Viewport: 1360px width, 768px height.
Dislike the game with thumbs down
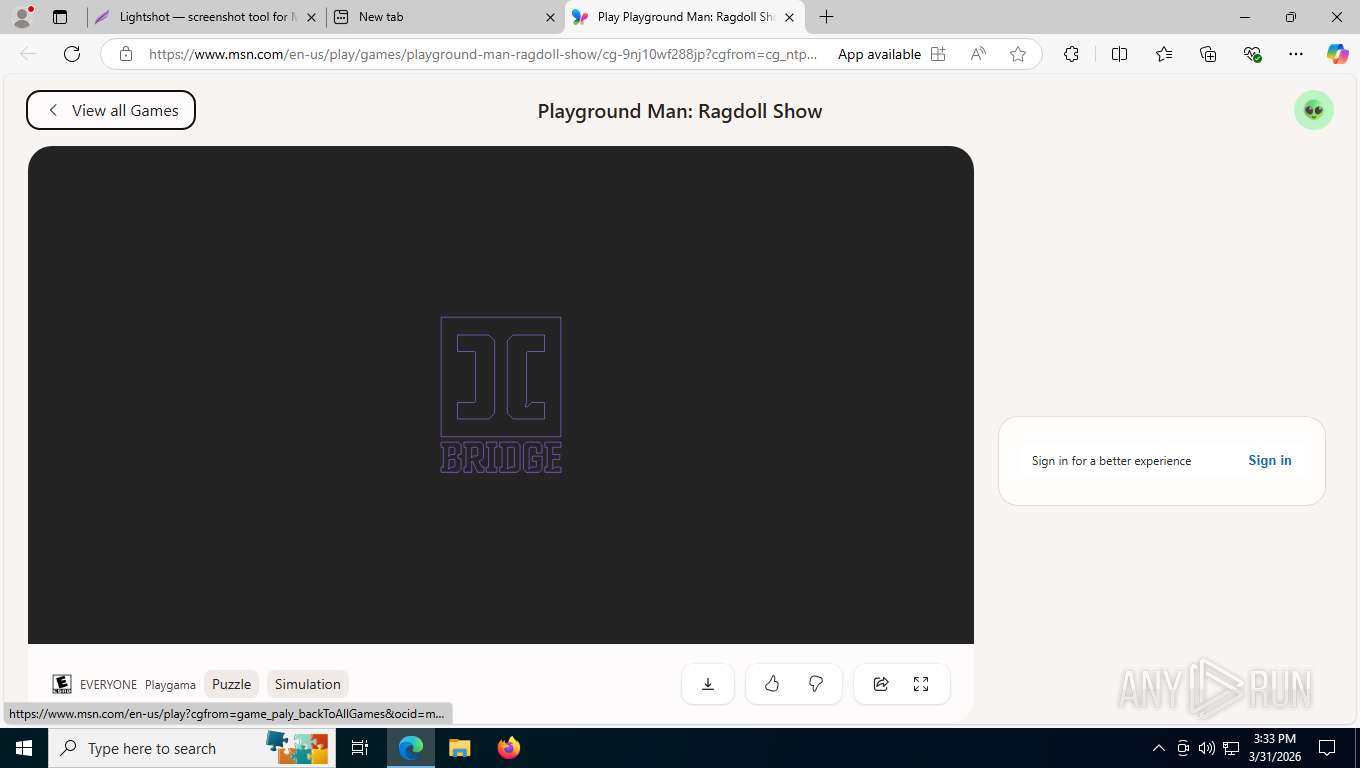click(x=816, y=684)
